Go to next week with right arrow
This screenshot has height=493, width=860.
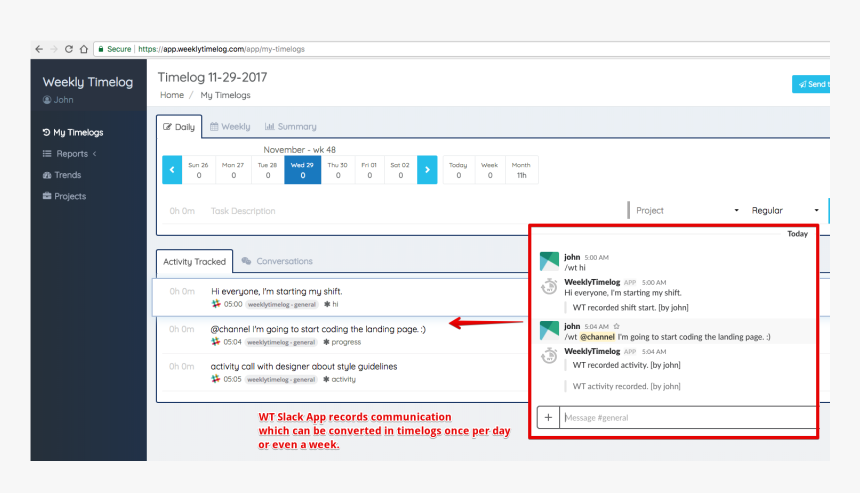pyautogui.click(x=427, y=170)
